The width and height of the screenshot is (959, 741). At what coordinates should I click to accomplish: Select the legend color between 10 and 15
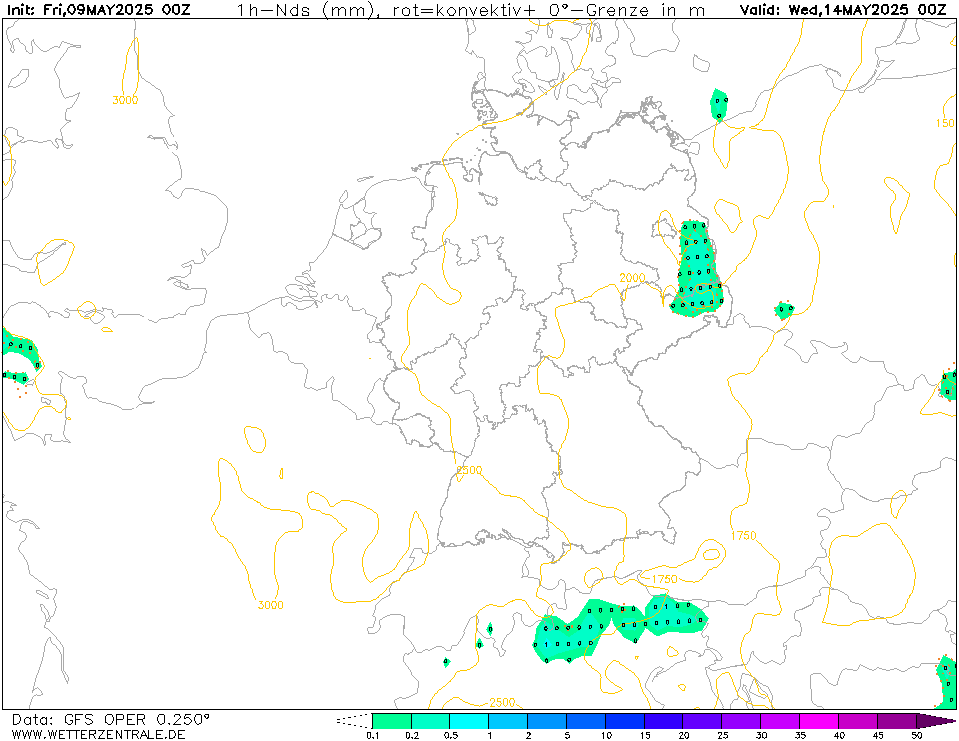click(625, 721)
